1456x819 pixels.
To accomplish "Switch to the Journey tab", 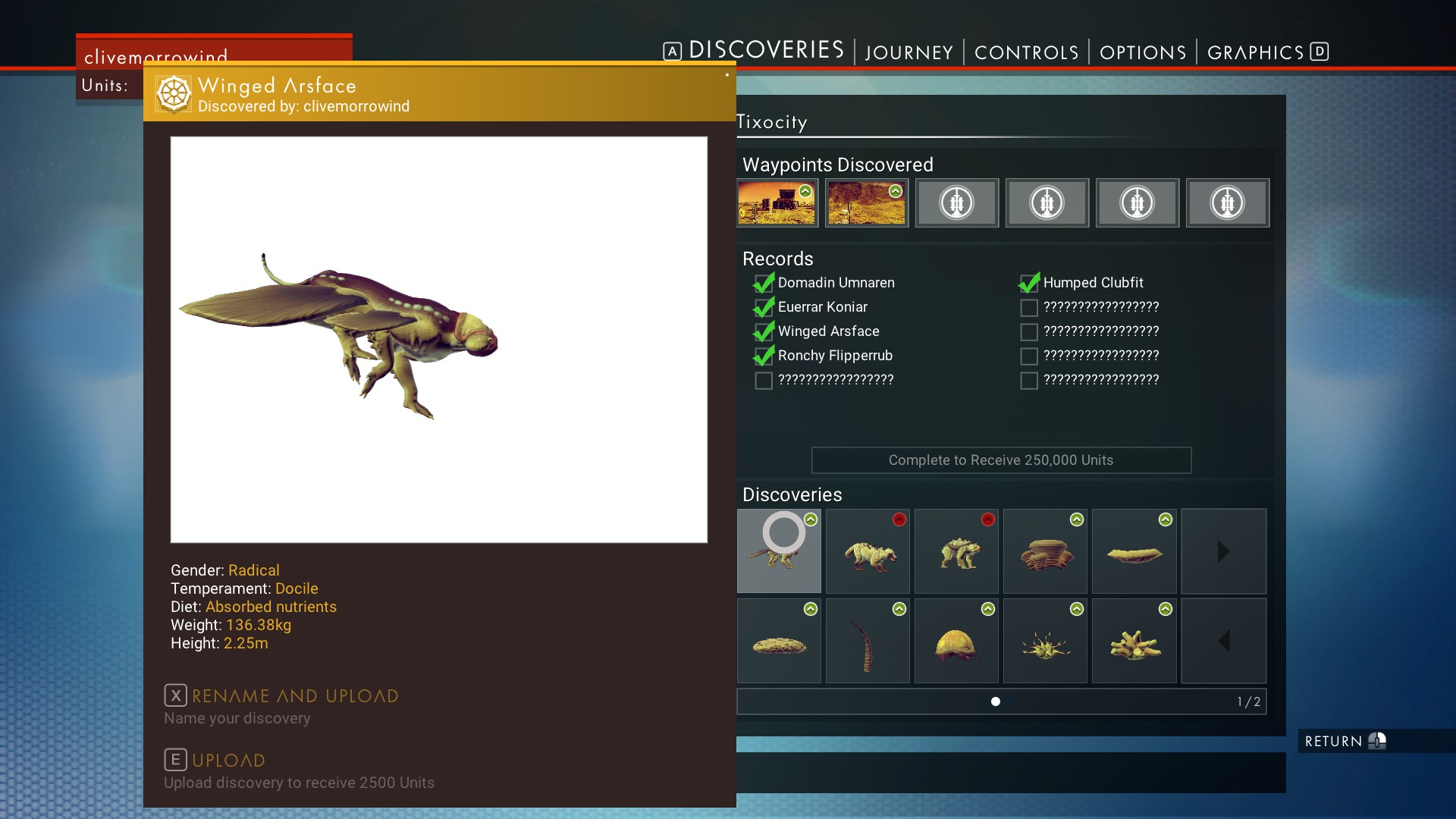I will (x=908, y=52).
